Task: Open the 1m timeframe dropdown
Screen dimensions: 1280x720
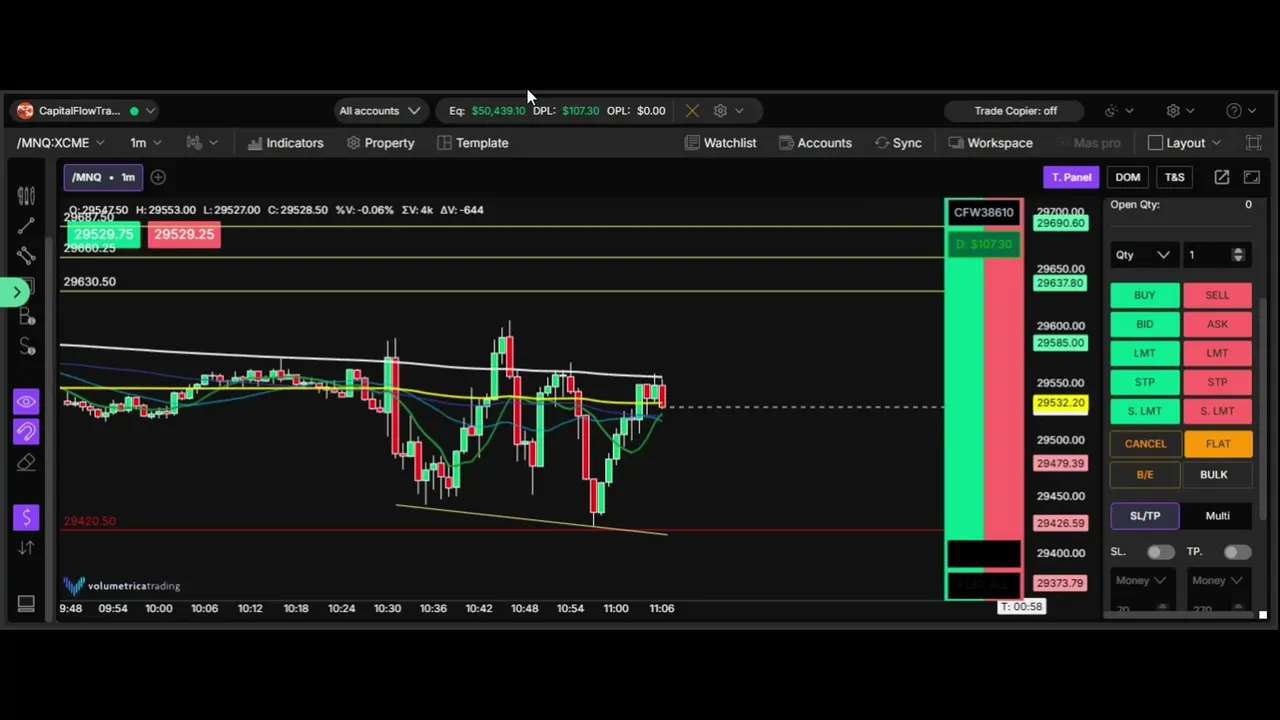Action: pyautogui.click(x=146, y=143)
